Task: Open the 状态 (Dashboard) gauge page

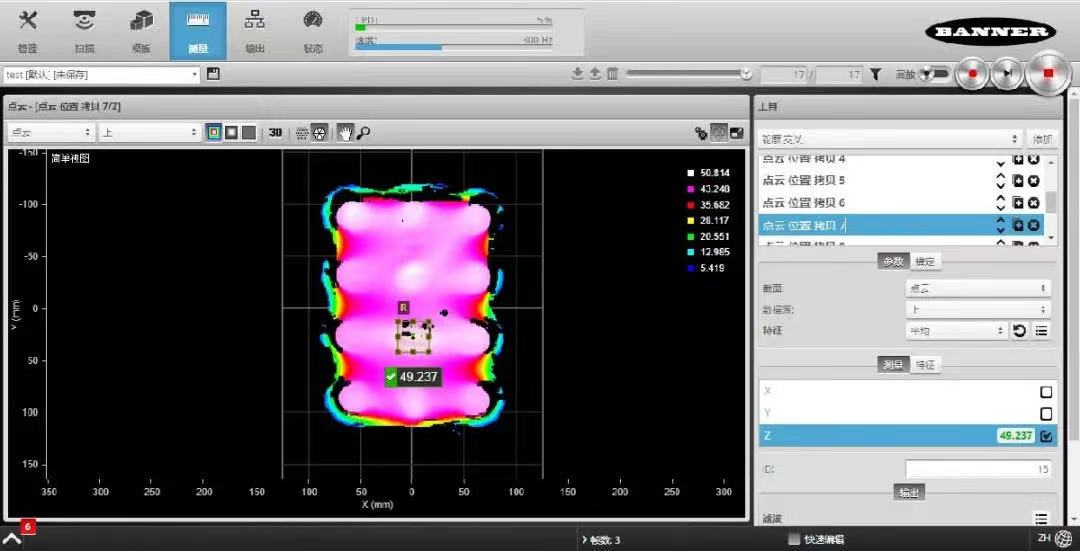Action: pos(313,31)
